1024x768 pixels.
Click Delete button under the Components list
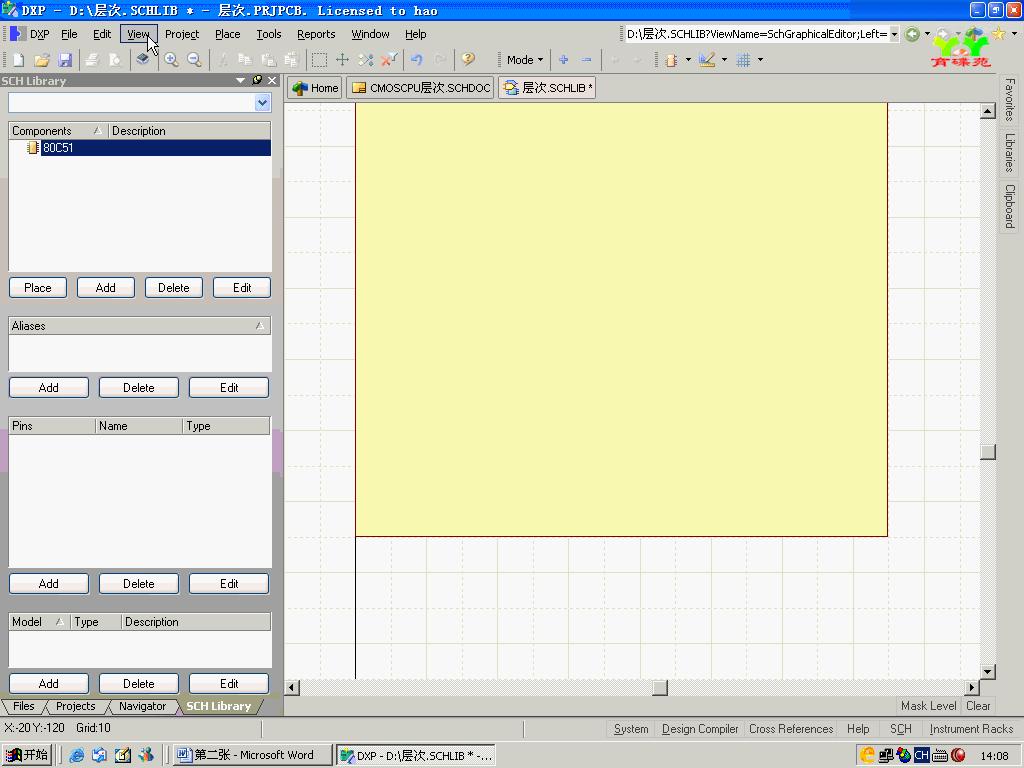click(174, 288)
